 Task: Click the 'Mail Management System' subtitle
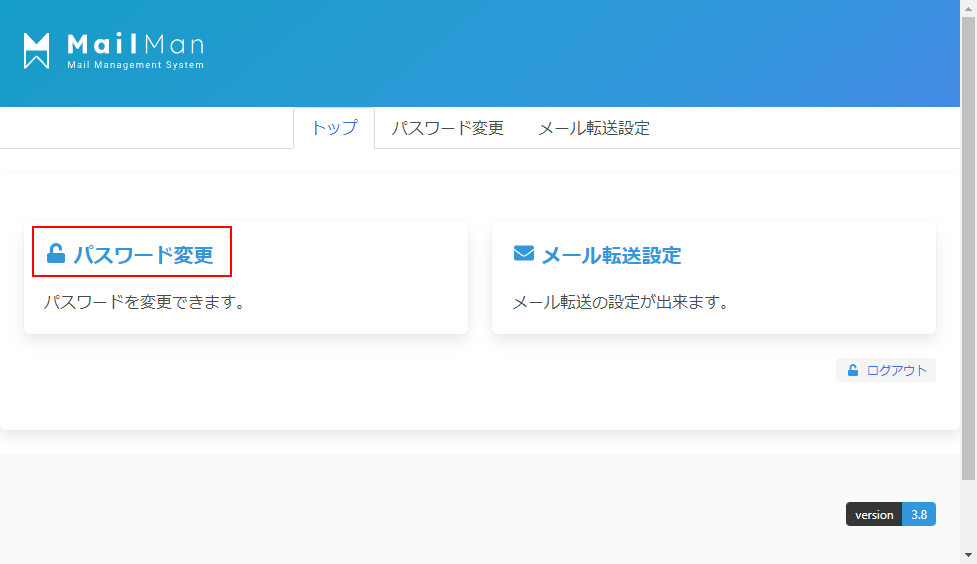(135, 66)
